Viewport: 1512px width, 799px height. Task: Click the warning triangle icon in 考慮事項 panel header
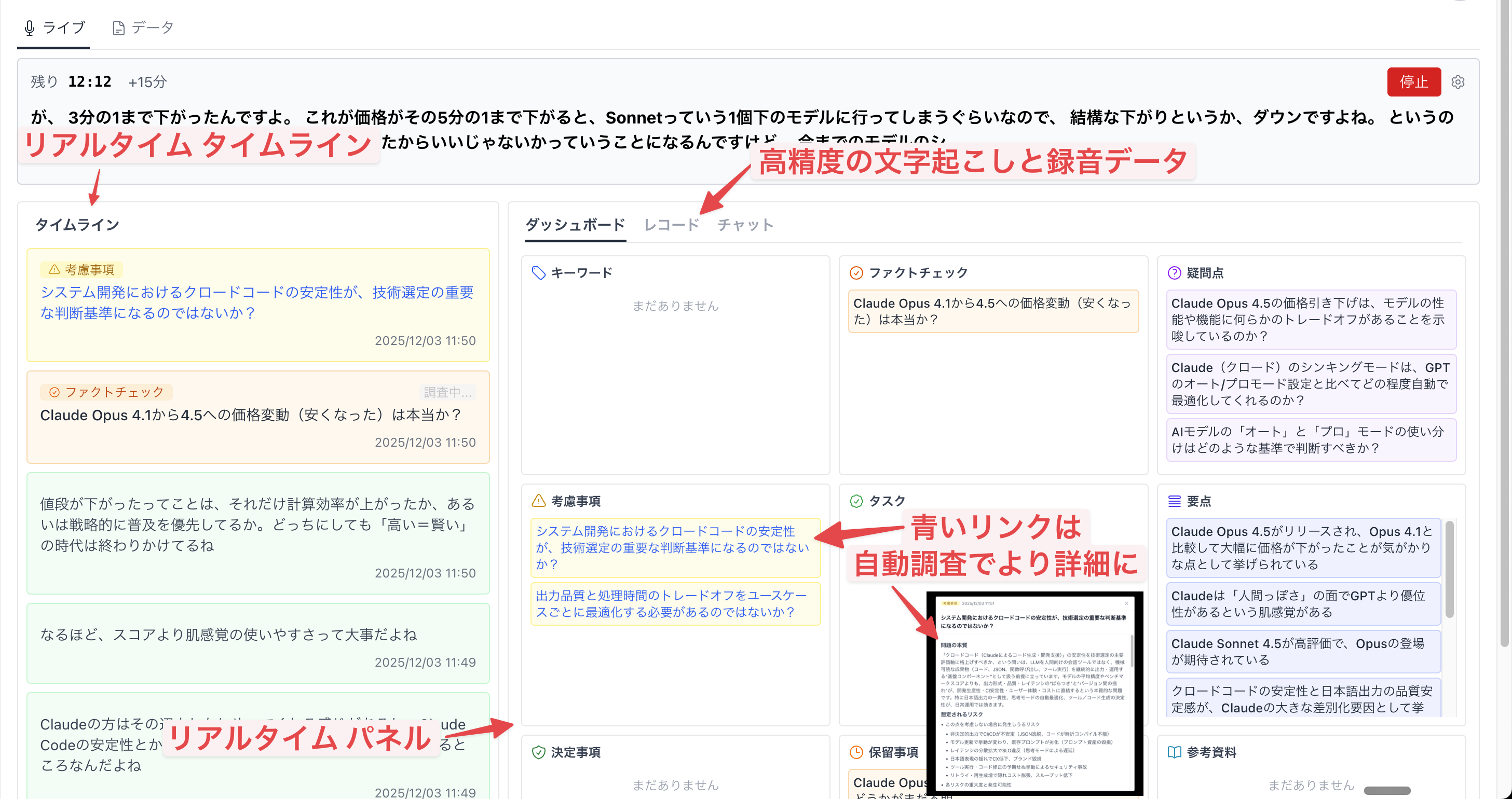coord(538,501)
